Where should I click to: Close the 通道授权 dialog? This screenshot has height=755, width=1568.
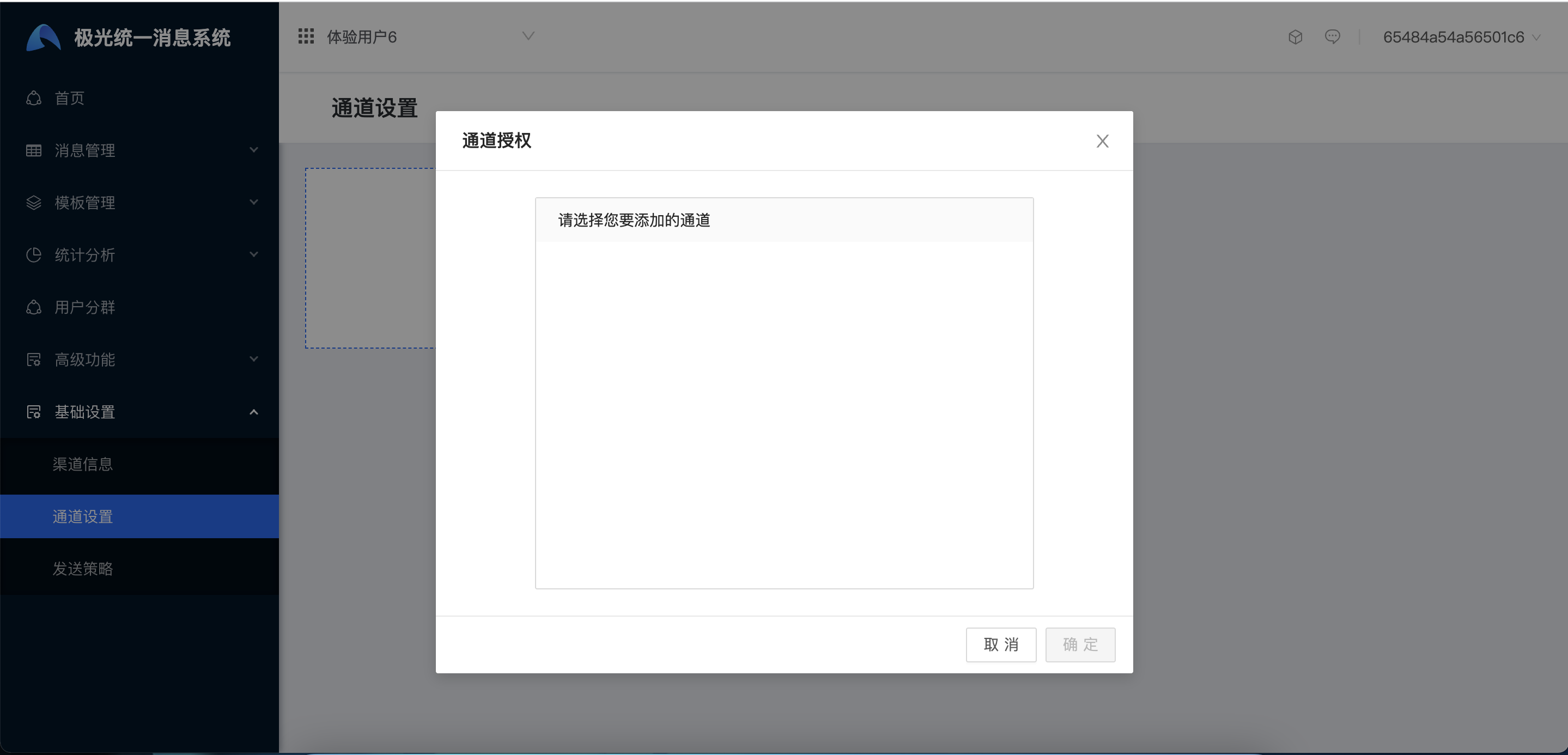1102,141
